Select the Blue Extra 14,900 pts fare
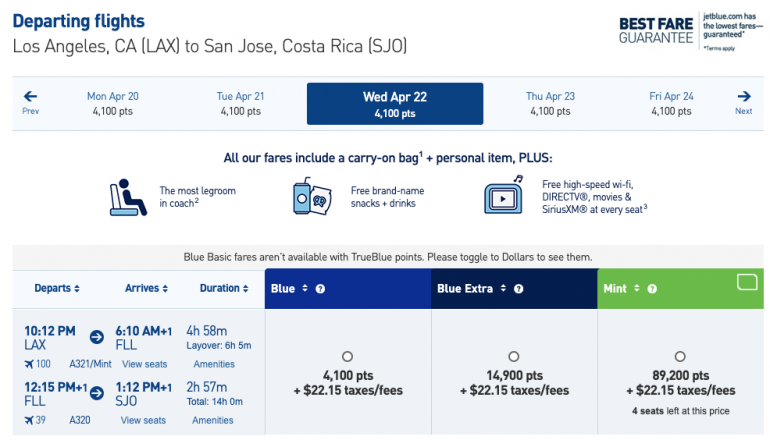Viewport: 770px width, 440px height. [514, 357]
